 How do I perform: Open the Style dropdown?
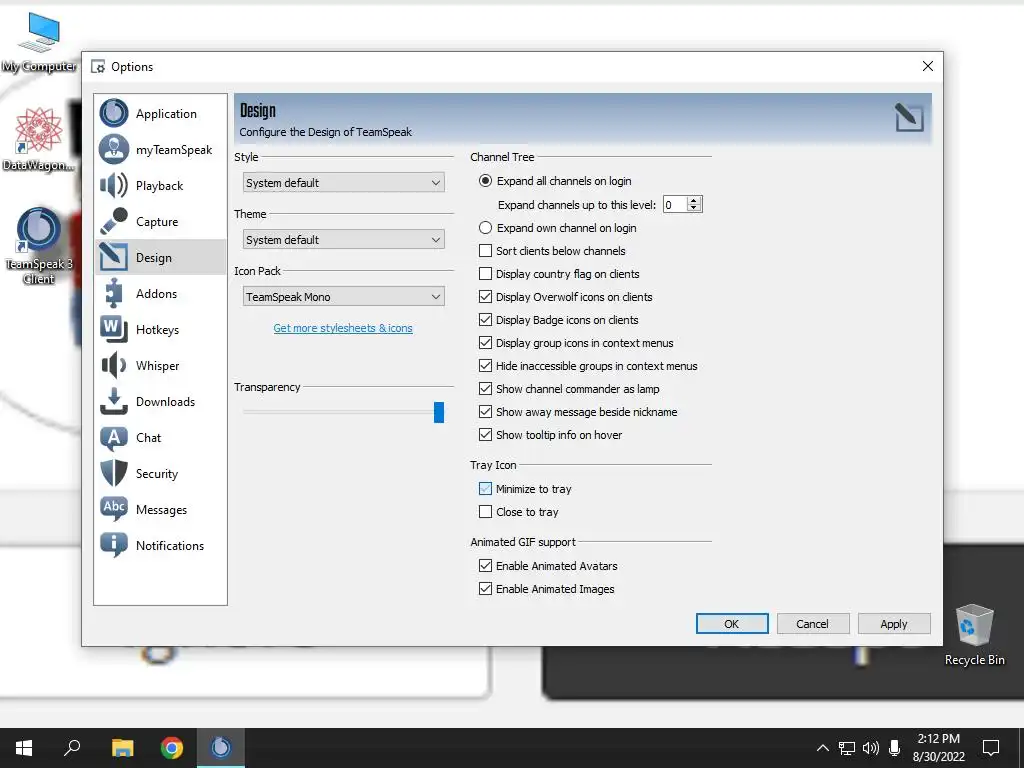(x=344, y=183)
